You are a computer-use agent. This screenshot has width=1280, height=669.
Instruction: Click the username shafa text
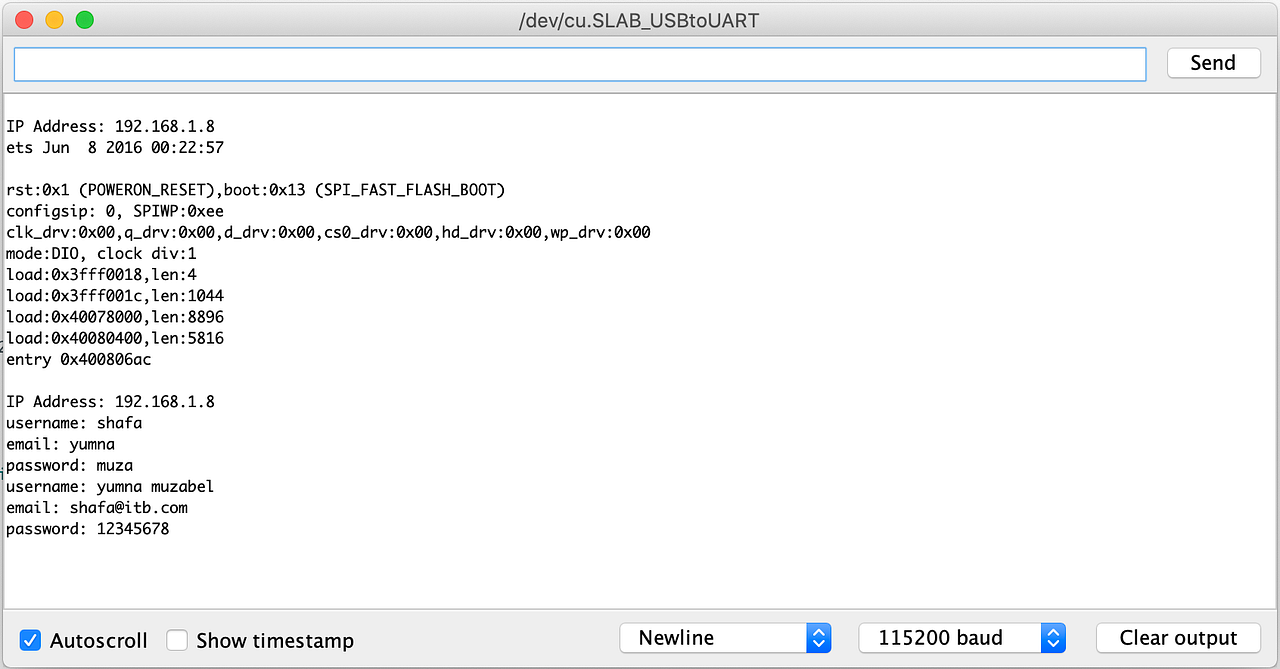(x=74, y=422)
